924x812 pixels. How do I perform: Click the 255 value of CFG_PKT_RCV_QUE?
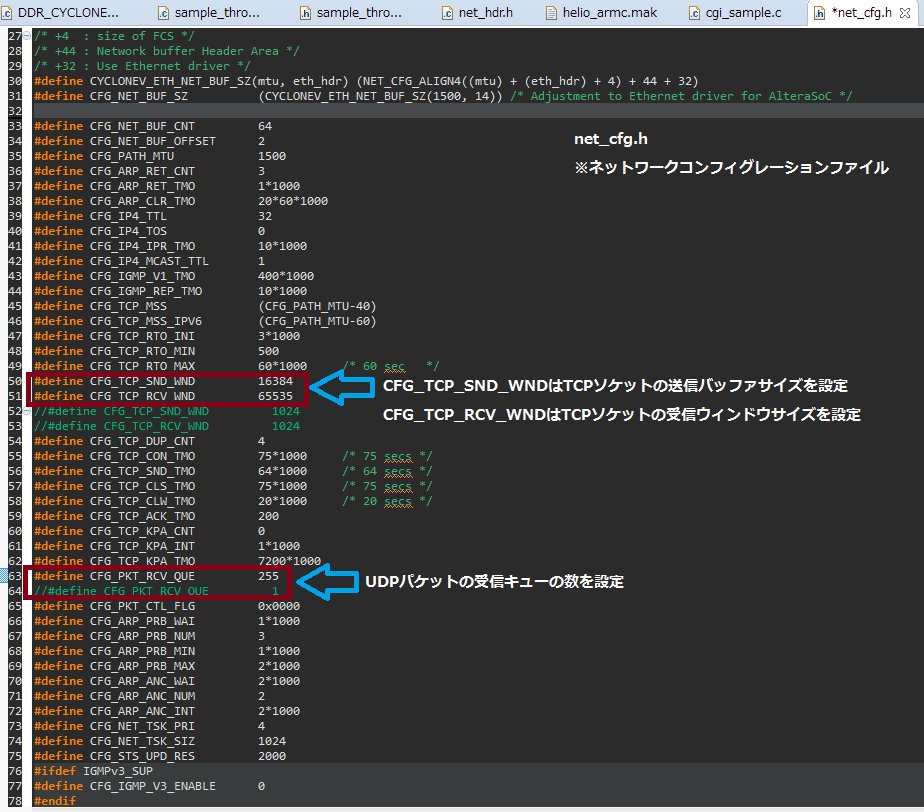(268, 576)
